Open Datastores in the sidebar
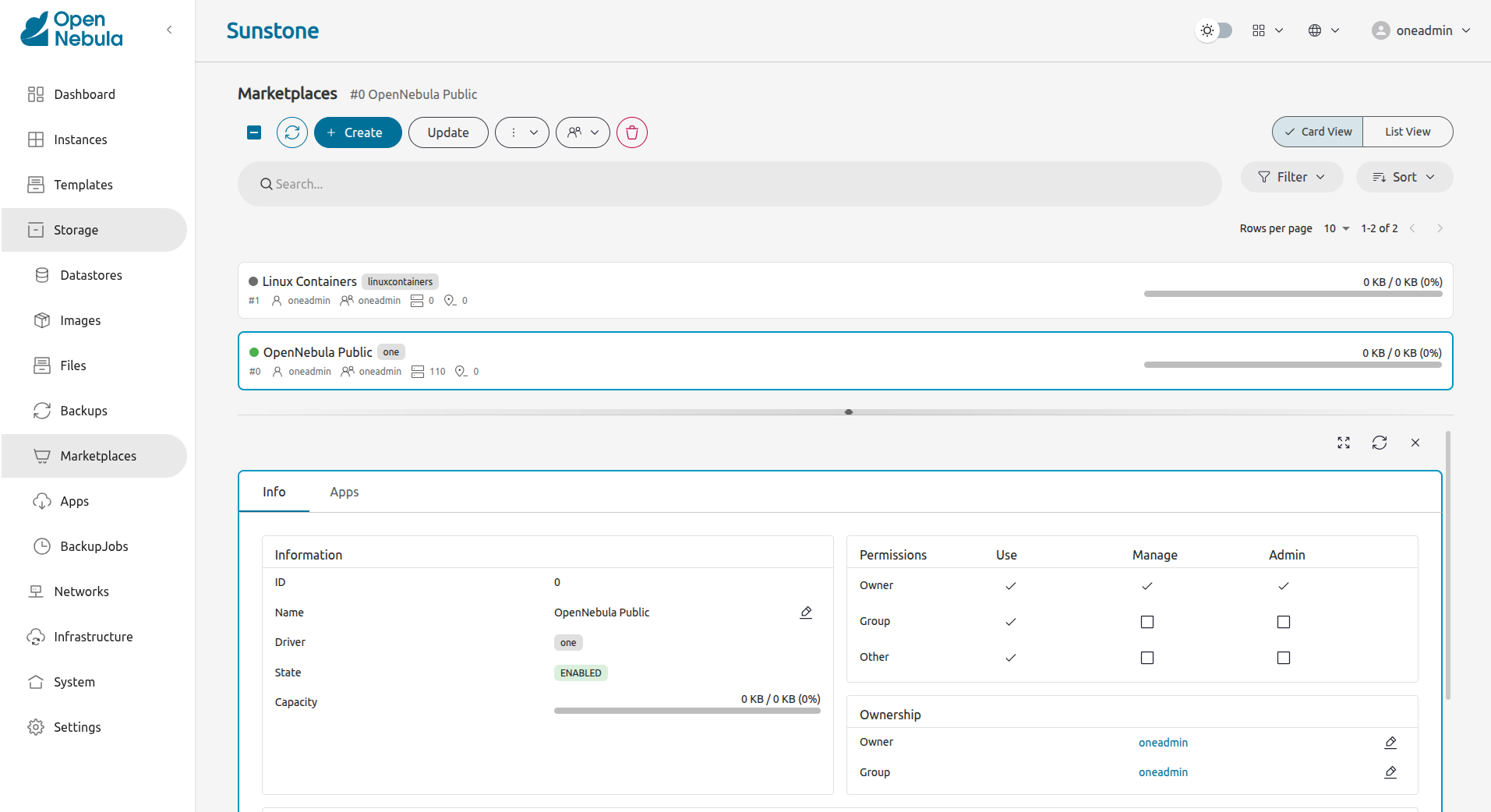Screen dimensions: 1491x812 91,275
